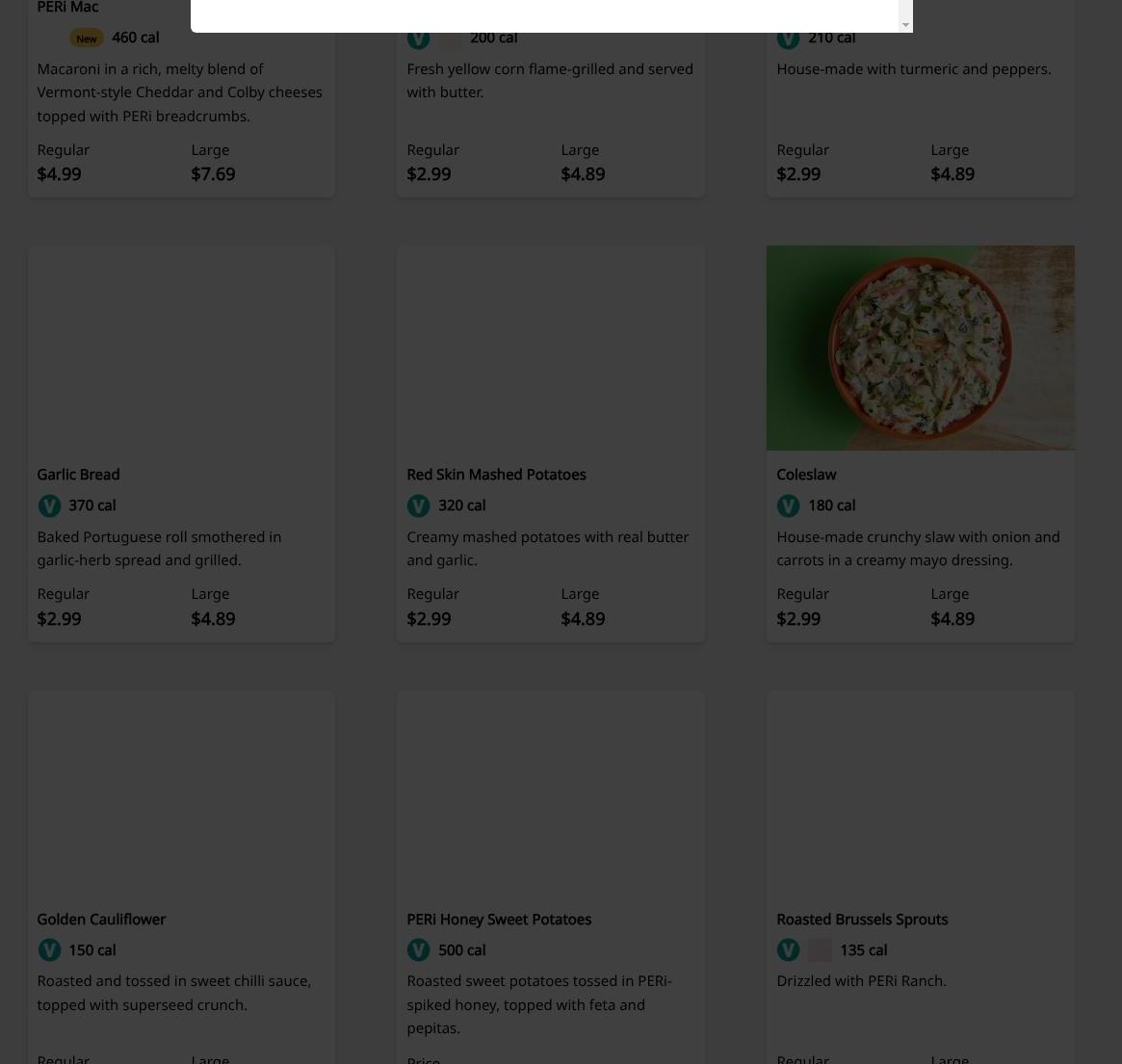Click the vegetarian V icon on Roasted Brussels Sprouts
This screenshot has width=1122, height=1064.
pyautogui.click(x=789, y=950)
